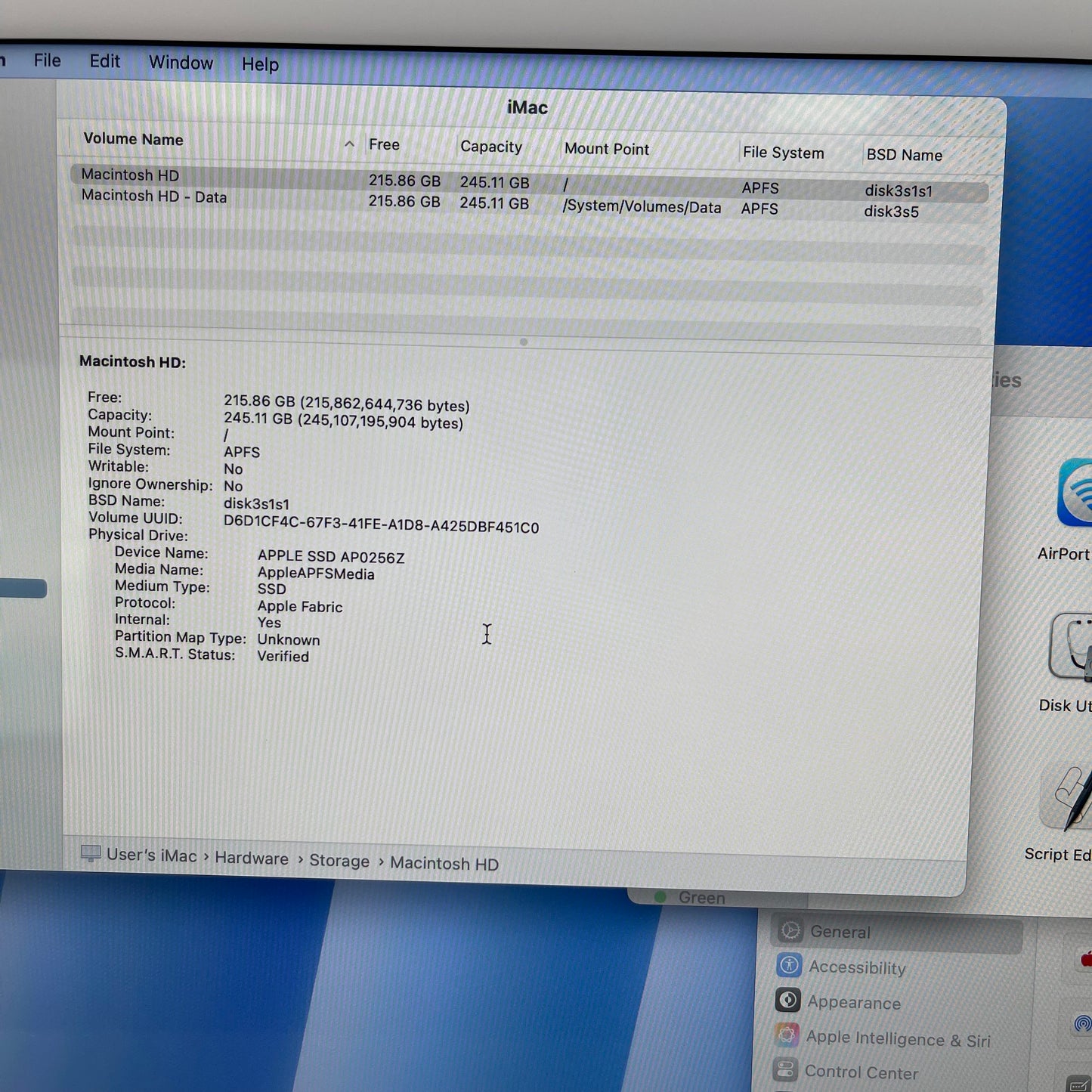1092x1092 pixels.
Task: Open the File menu
Action: pyautogui.click(x=47, y=60)
